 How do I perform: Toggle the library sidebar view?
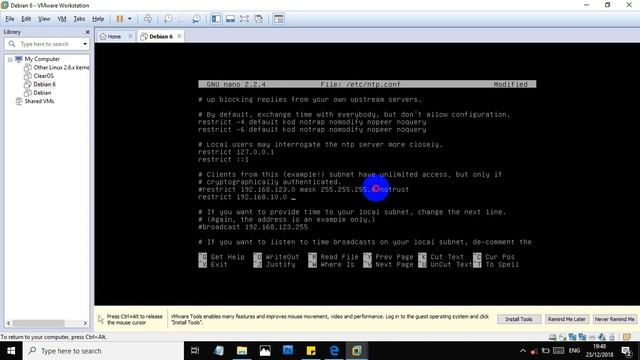216,19
